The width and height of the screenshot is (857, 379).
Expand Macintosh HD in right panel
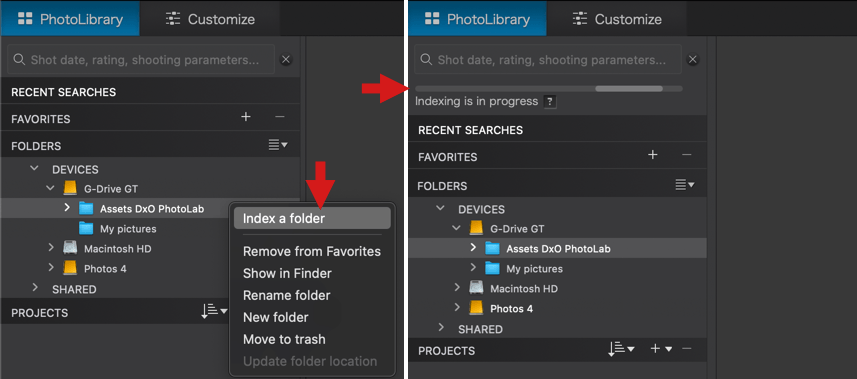pyautogui.click(x=457, y=288)
